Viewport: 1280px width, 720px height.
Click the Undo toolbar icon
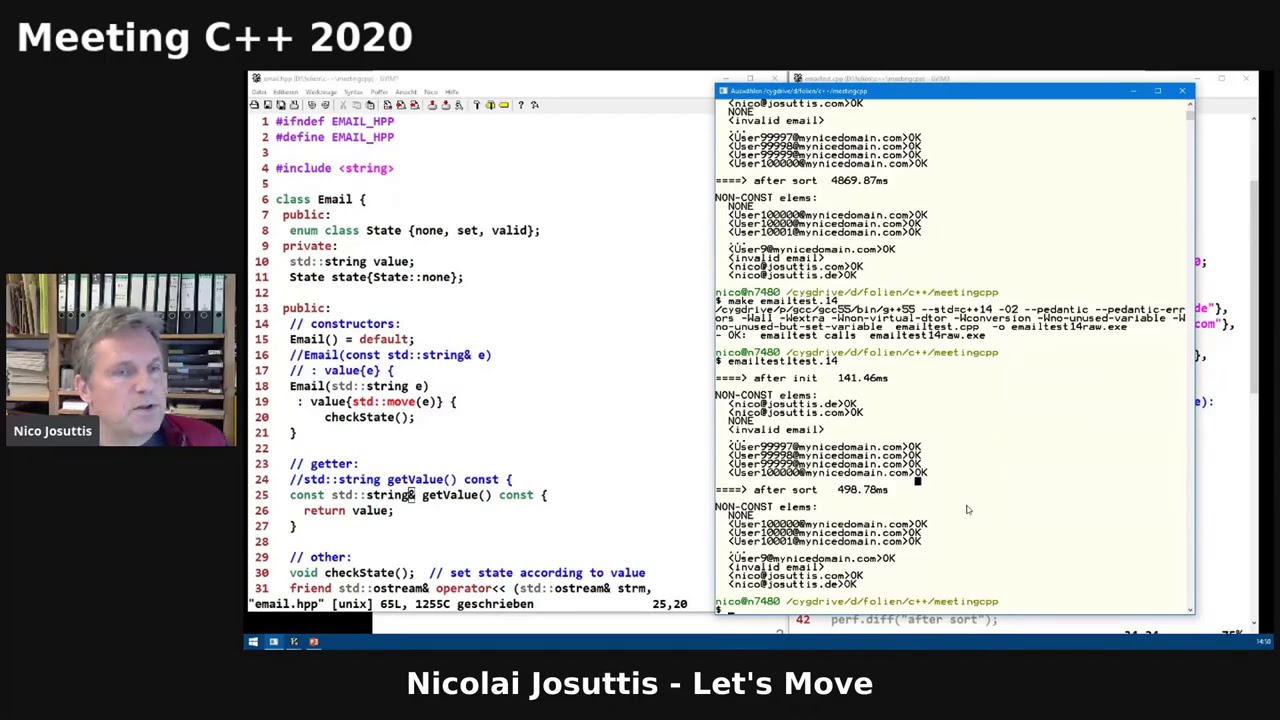pos(311,105)
